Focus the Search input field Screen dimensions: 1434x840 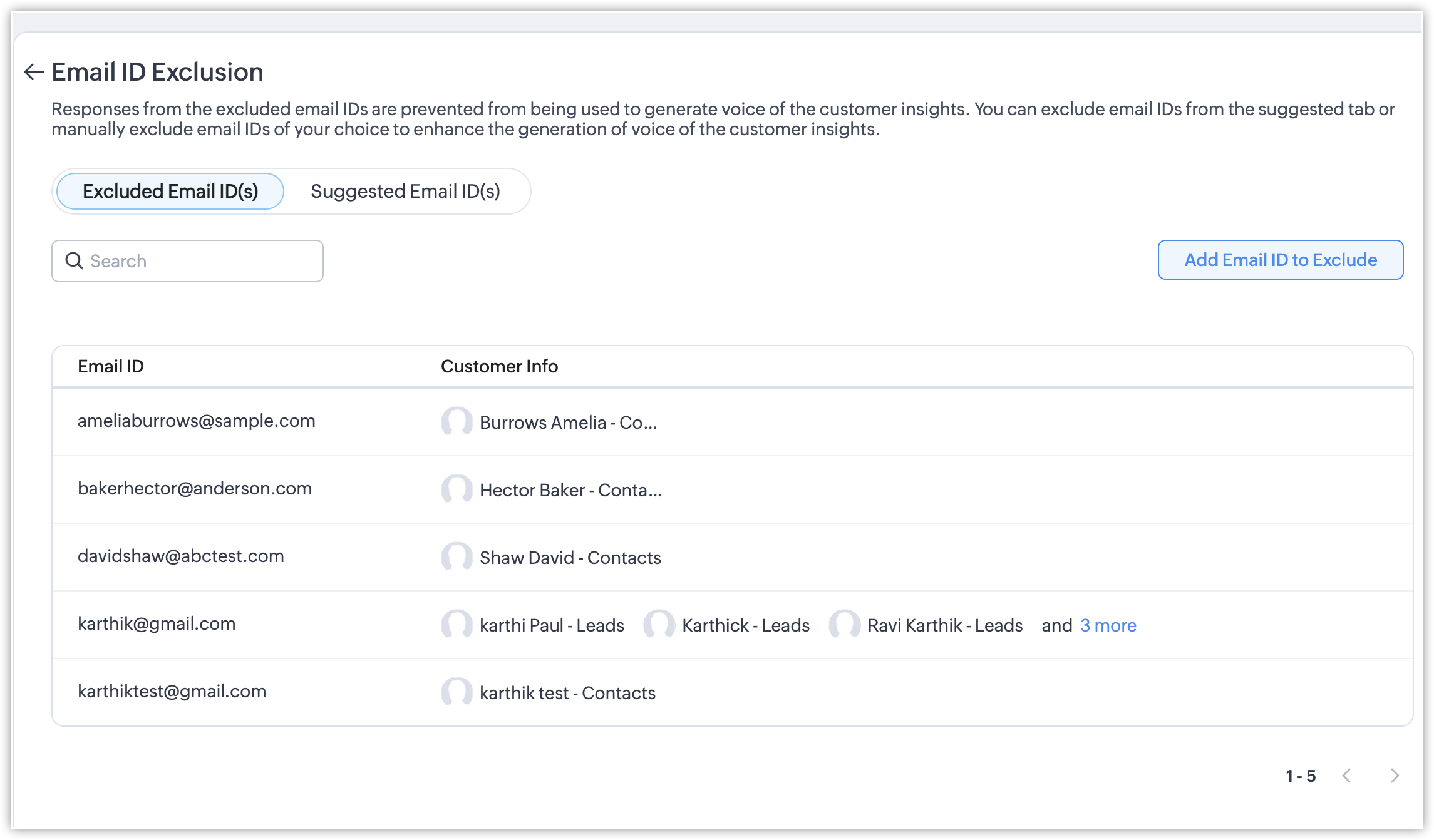(x=200, y=261)
